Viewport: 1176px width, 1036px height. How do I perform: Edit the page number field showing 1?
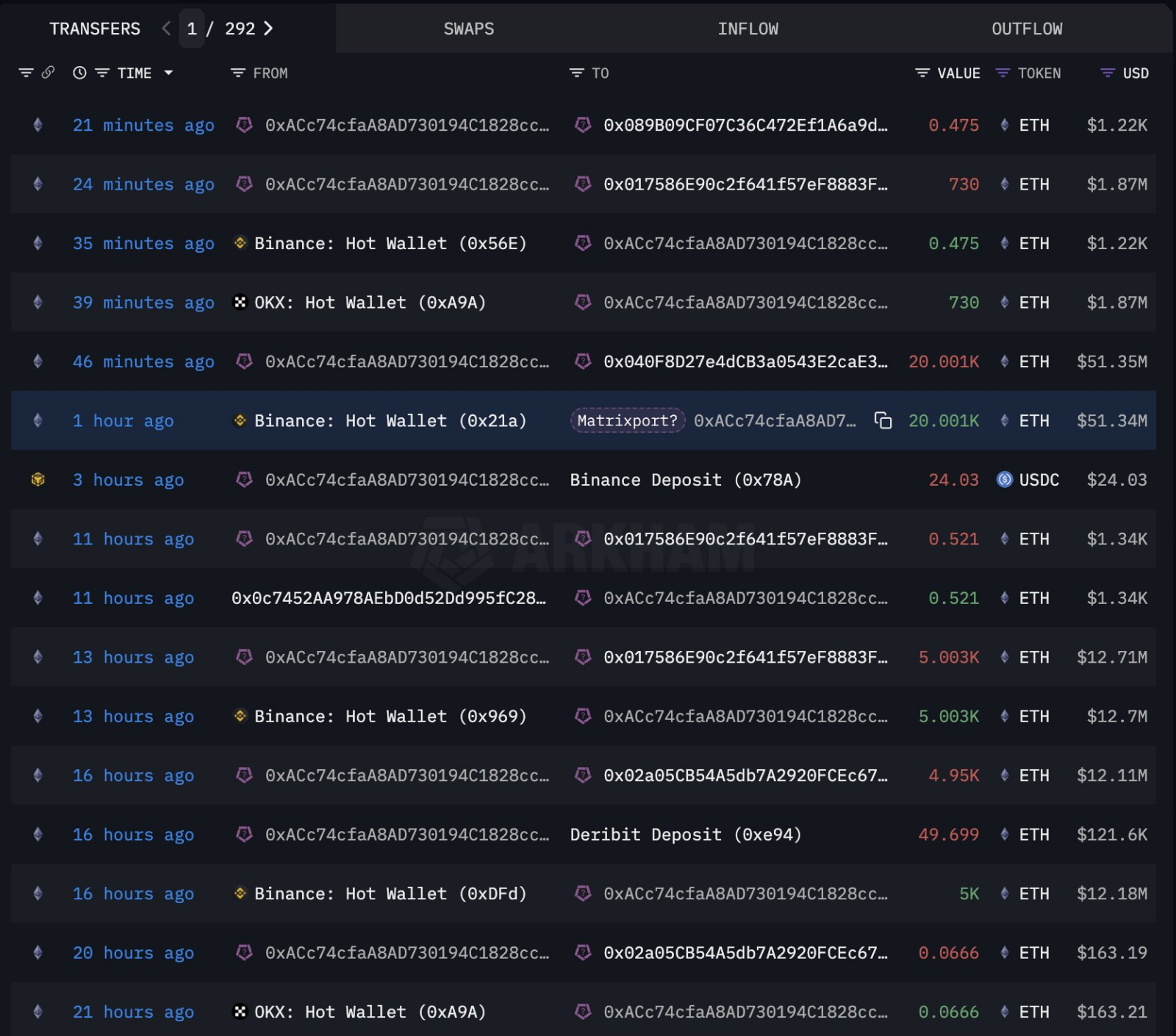tap(192, 29)
